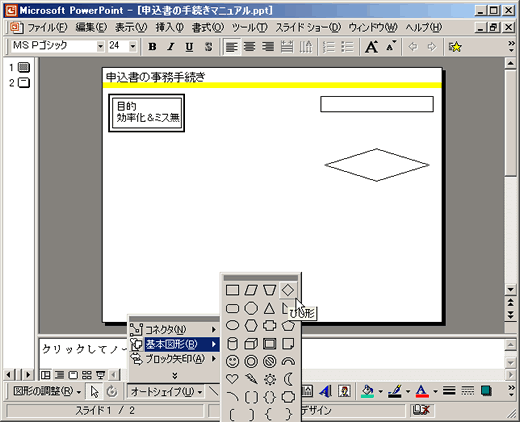This screenshot has height=422, width=520.
Task: Toggle bulleted list
Action: click(x=347, y=47)
